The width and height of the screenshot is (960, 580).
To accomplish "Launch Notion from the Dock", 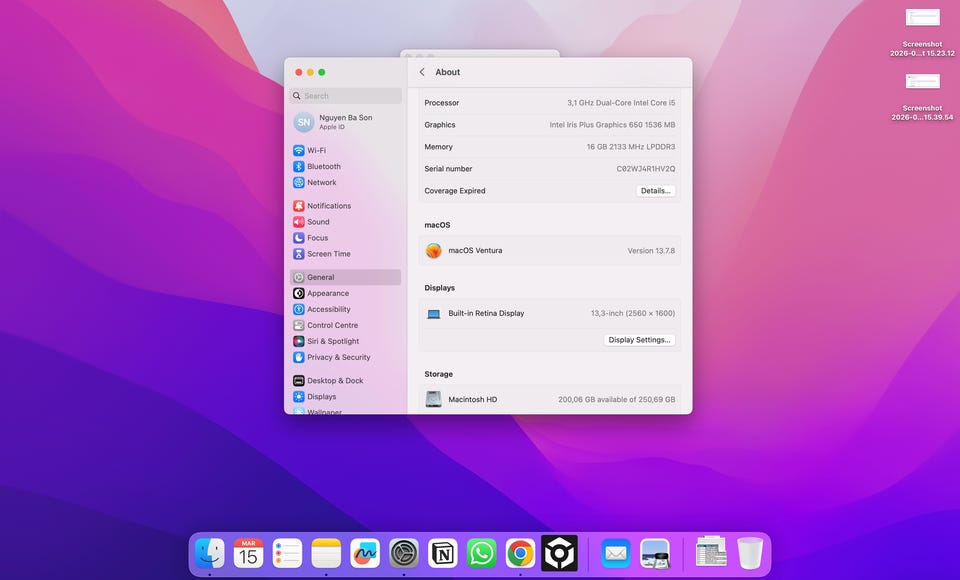I will [443, 553].
